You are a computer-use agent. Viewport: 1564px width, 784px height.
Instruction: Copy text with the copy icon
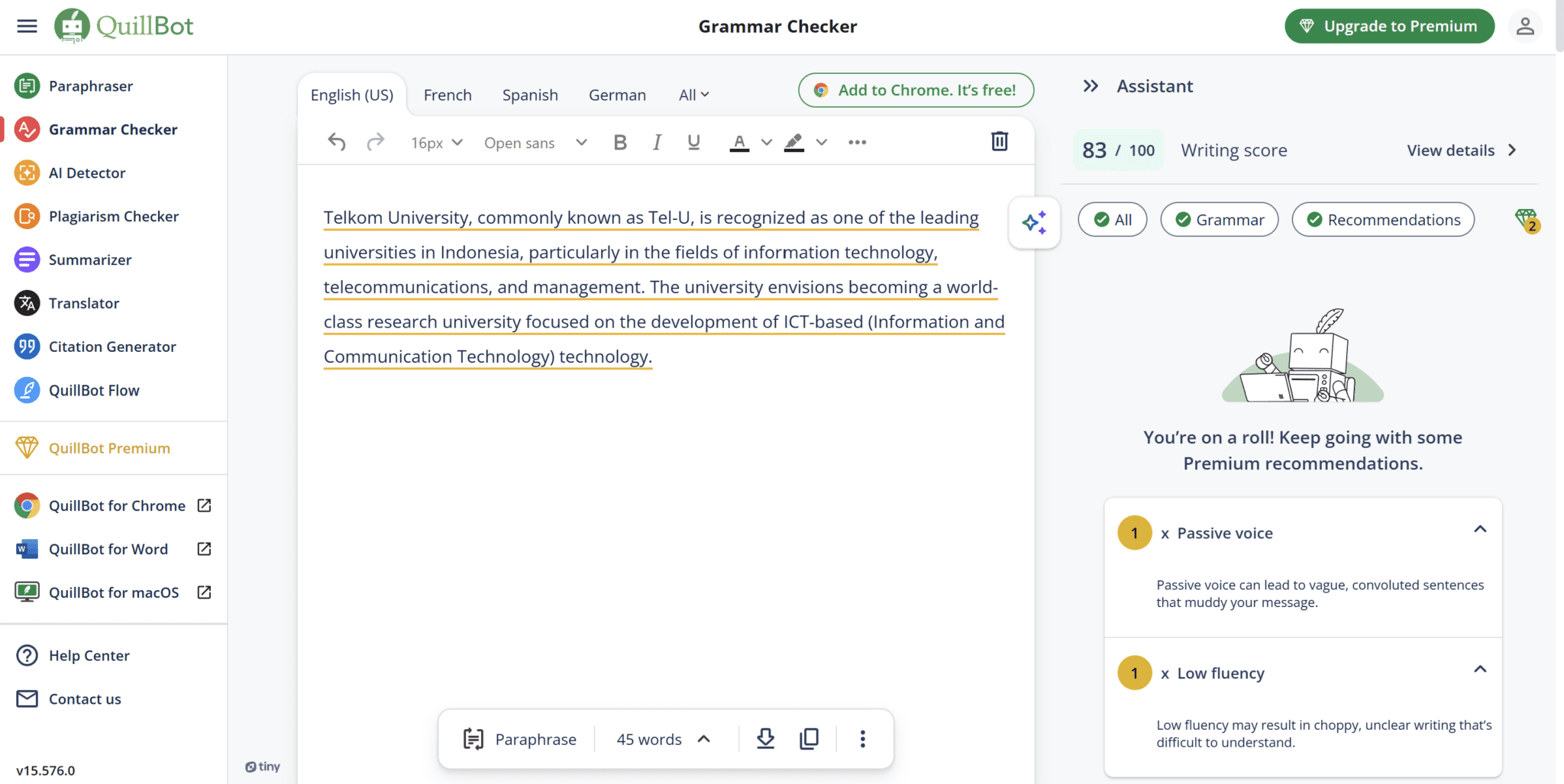(x=809, y=738)
